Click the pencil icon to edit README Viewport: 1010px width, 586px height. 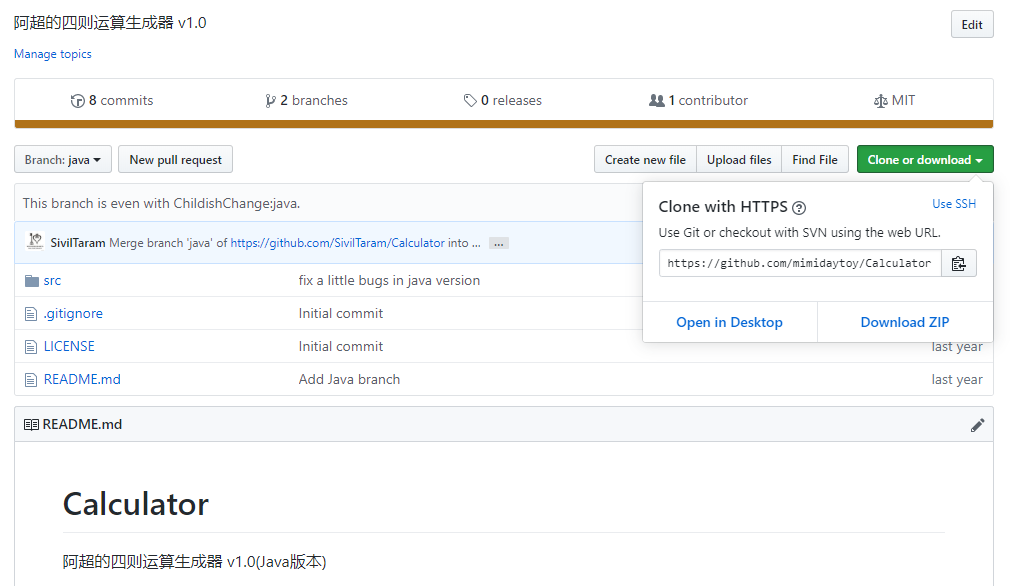tap(977, 425)
